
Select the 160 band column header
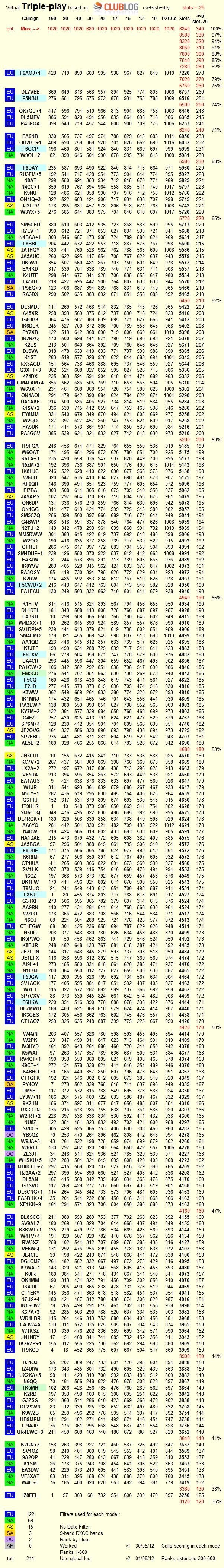click(x=52, y=19)
